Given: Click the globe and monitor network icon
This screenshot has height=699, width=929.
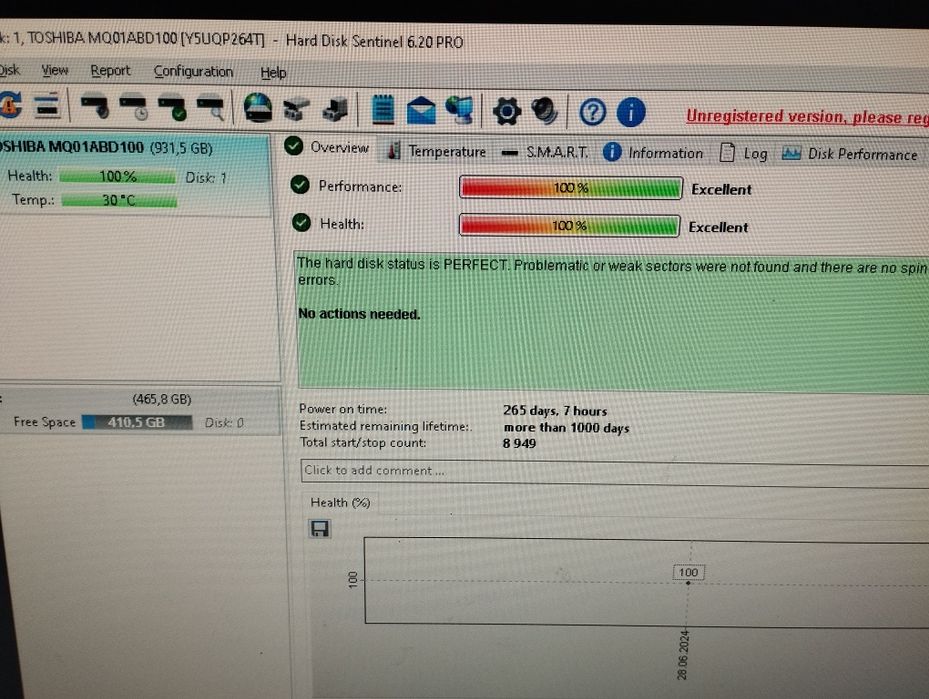Looking at the screenshot, I should tap(460, 111).
